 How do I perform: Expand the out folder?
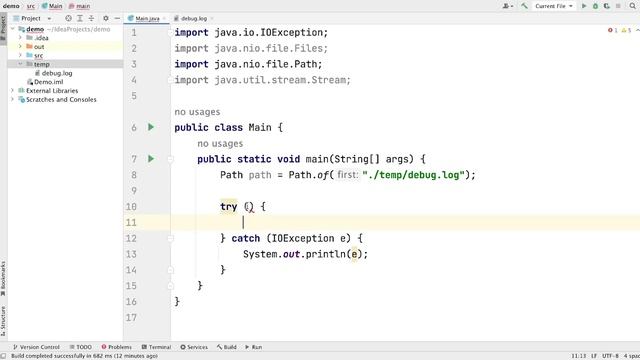20,47
